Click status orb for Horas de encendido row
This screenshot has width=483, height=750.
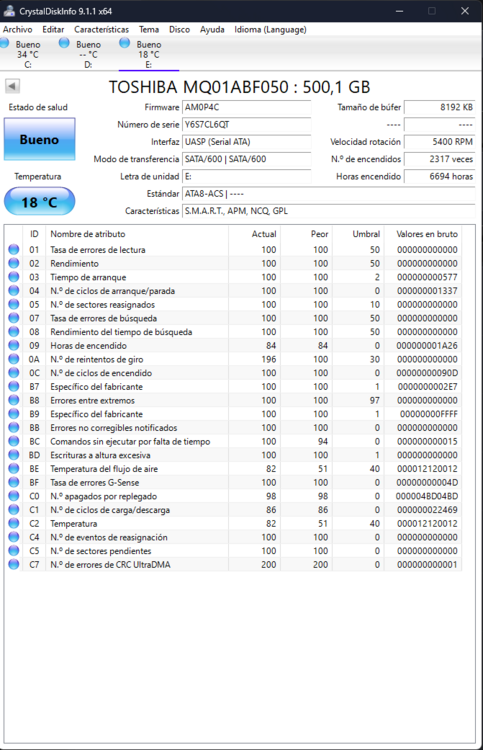tap(14, 345)
